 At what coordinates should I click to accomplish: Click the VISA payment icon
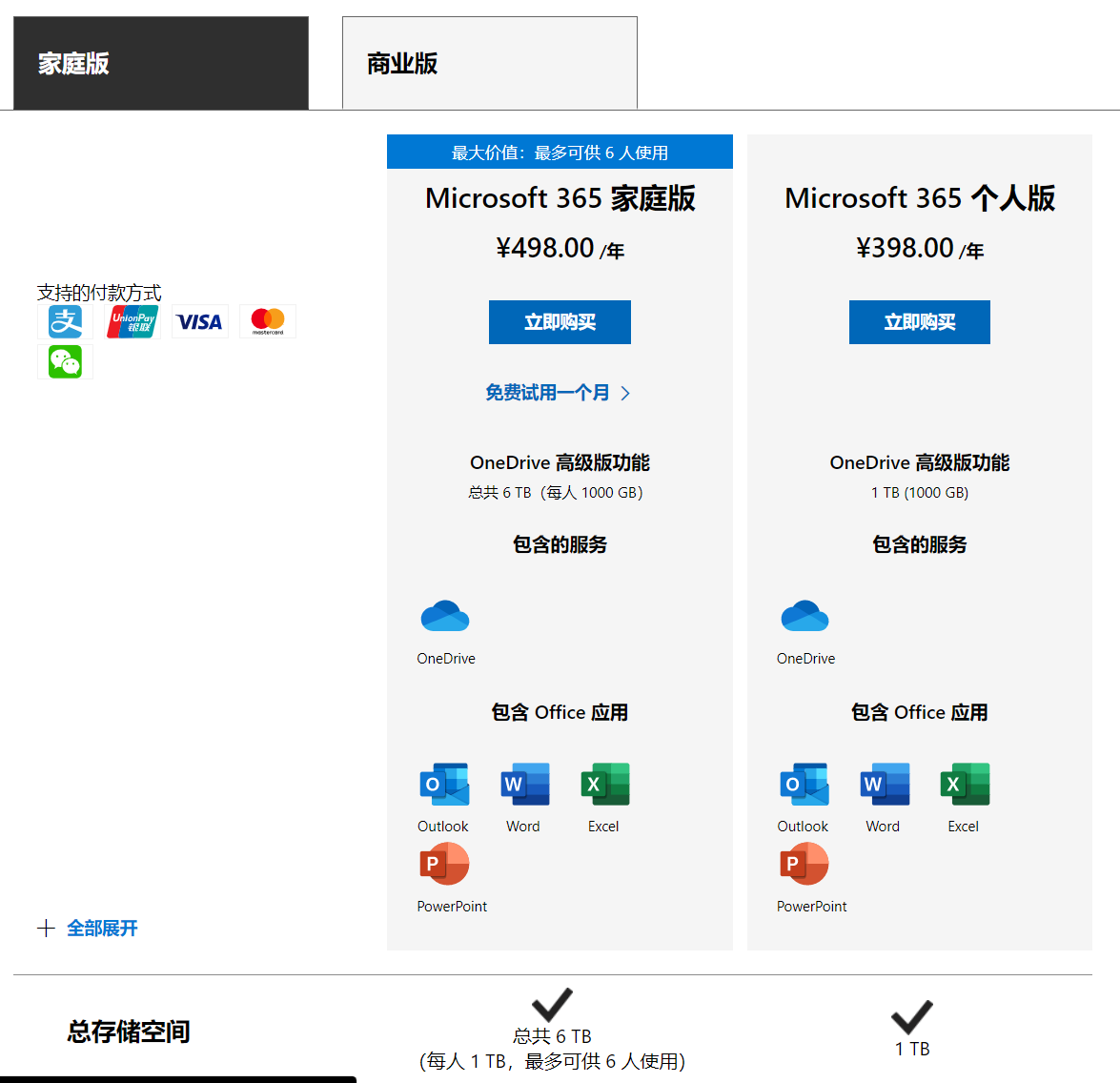tap(200, 321)
